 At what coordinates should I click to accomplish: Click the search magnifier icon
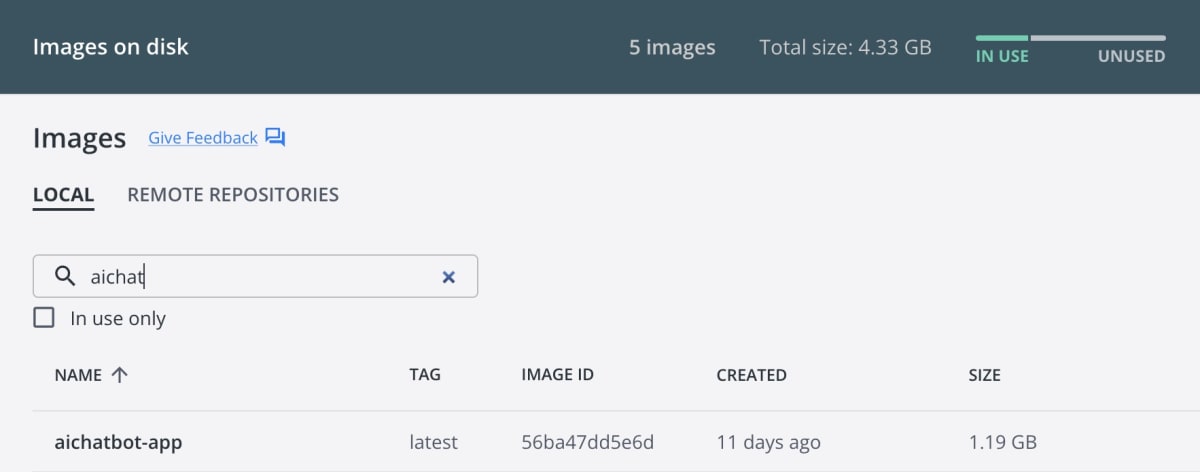point(65,276)
